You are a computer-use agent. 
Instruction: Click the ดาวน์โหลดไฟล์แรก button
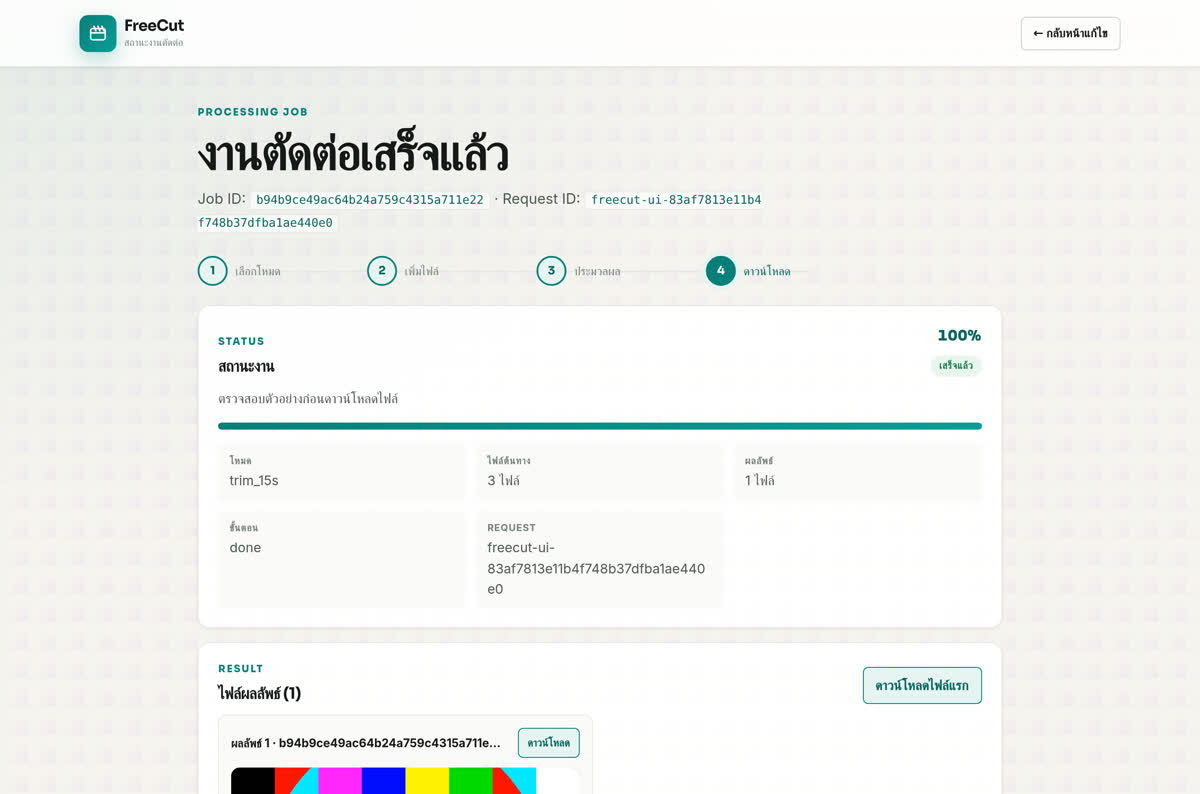pos(922,686)
